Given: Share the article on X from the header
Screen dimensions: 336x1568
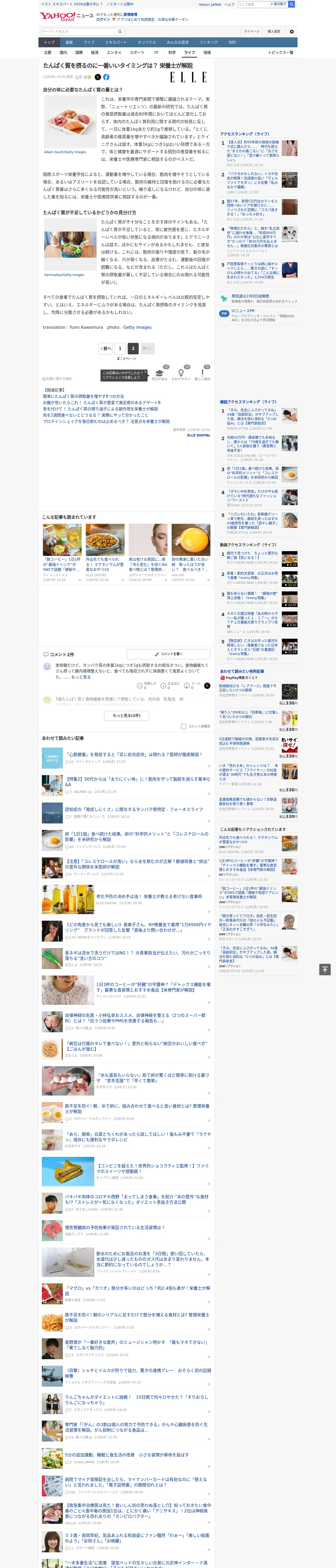Looking at the screenshot, I should tap(98, 77).
